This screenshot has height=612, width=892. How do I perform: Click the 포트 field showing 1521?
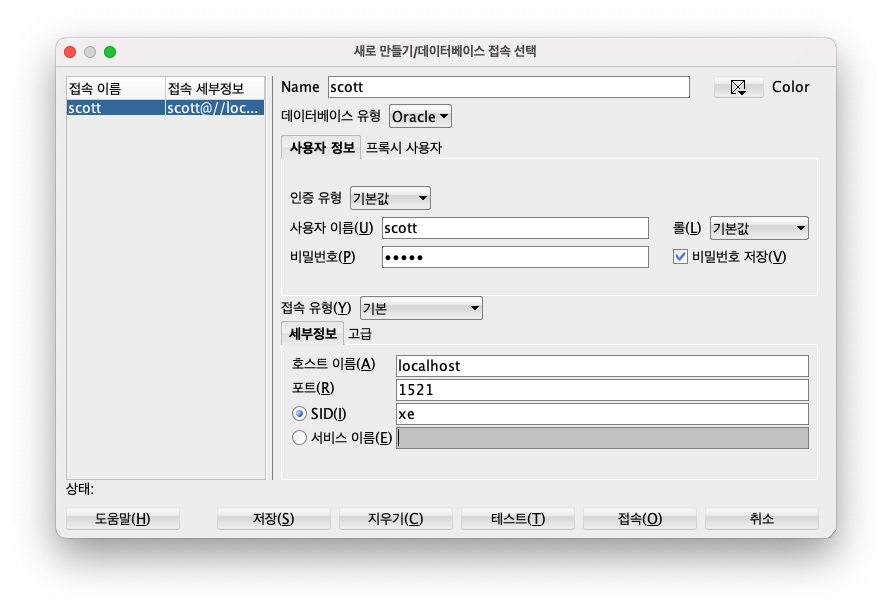point(602,390)
